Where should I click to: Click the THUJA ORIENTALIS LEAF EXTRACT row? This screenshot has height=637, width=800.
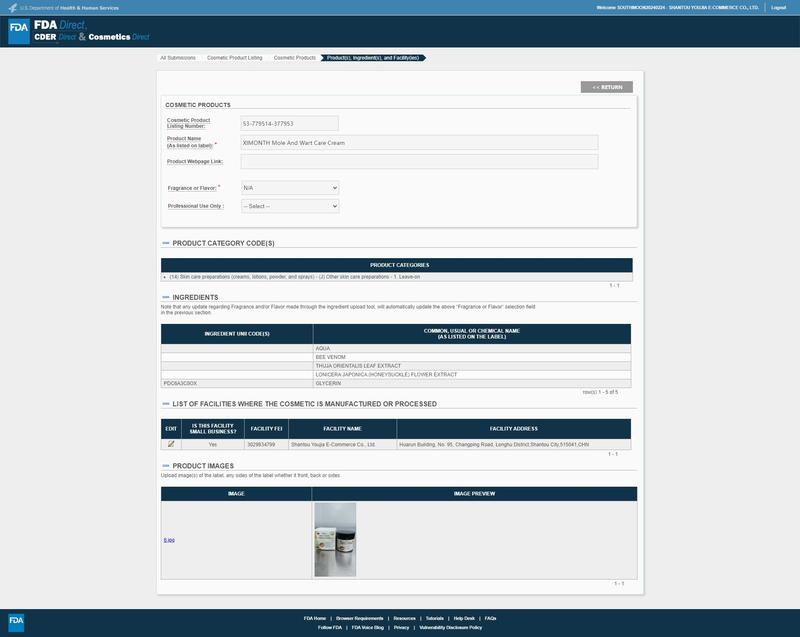tap(396, 366)
